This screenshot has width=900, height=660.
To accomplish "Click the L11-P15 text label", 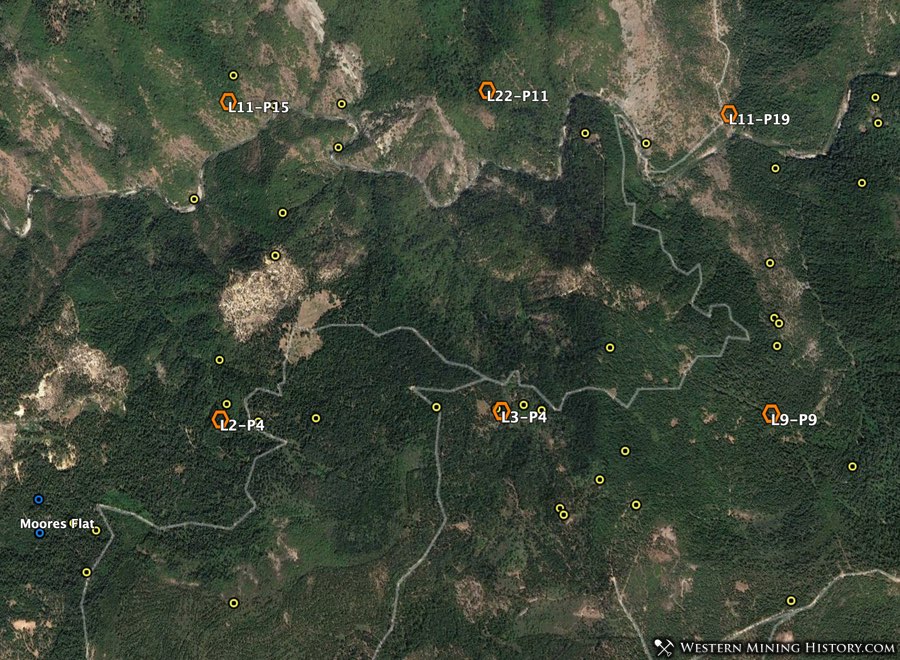I will point(259,107).
